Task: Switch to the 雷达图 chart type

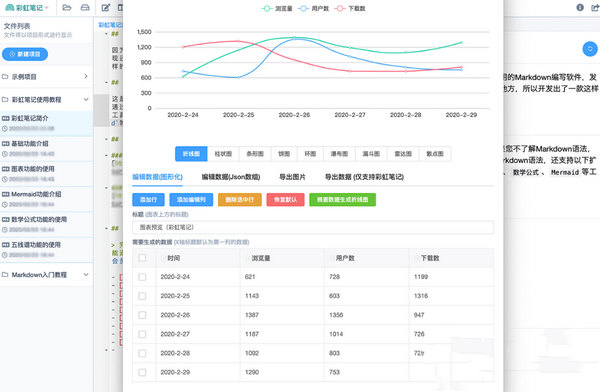Action: [403, 154]
